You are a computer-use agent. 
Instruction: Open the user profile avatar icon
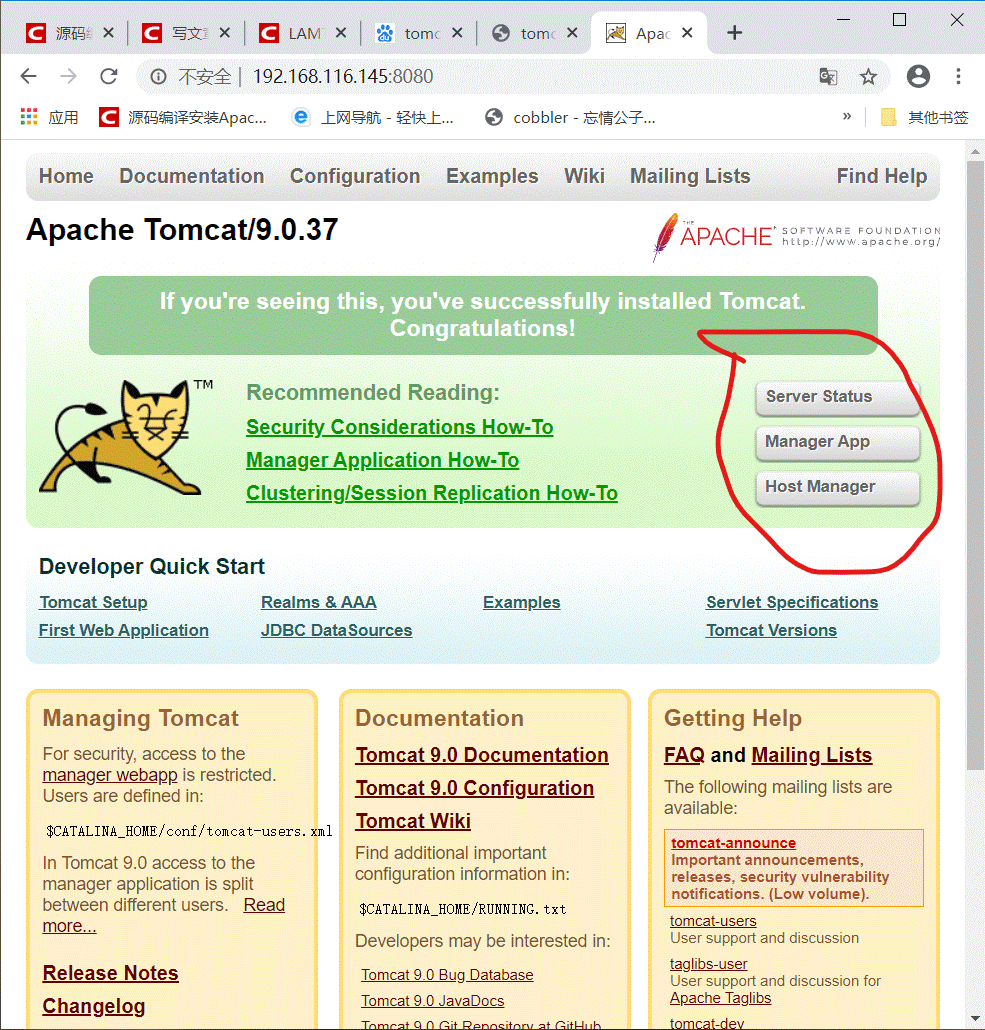tap(918, 77)
